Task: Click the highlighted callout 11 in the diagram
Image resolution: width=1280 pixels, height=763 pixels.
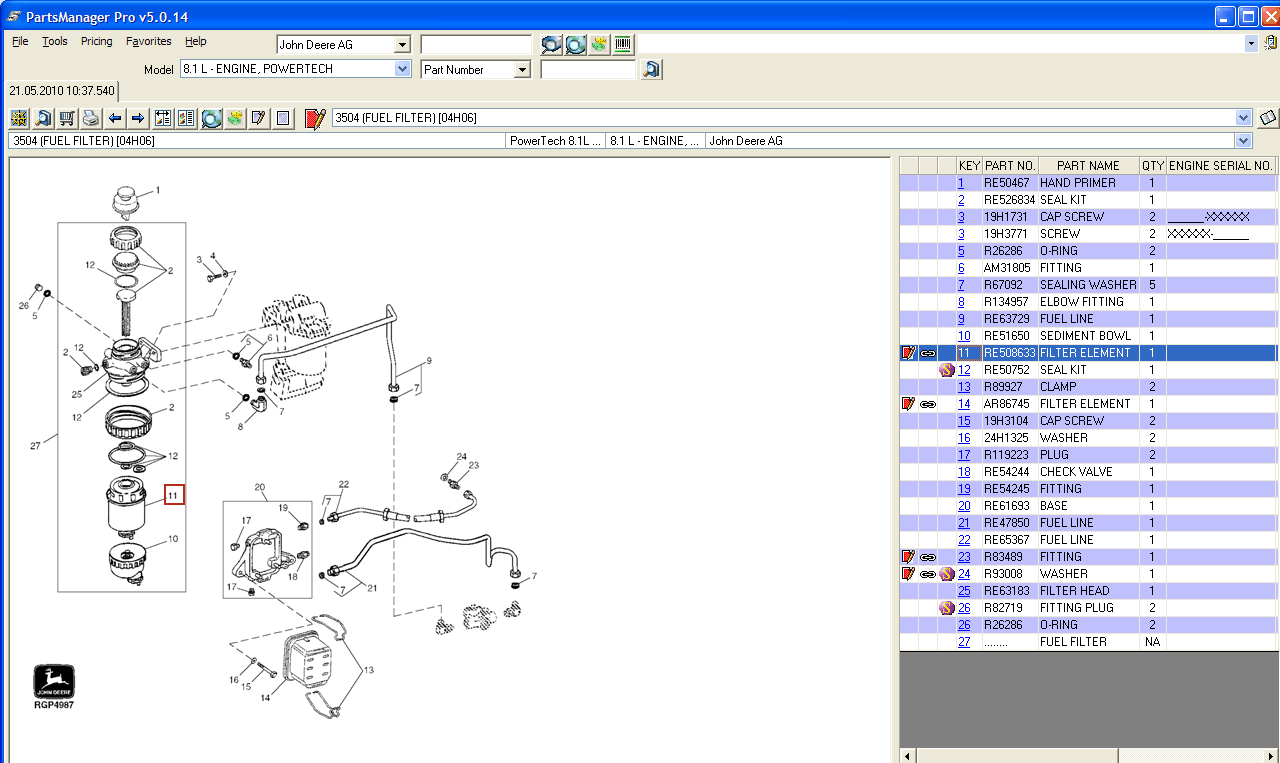Action: [174, 494]
